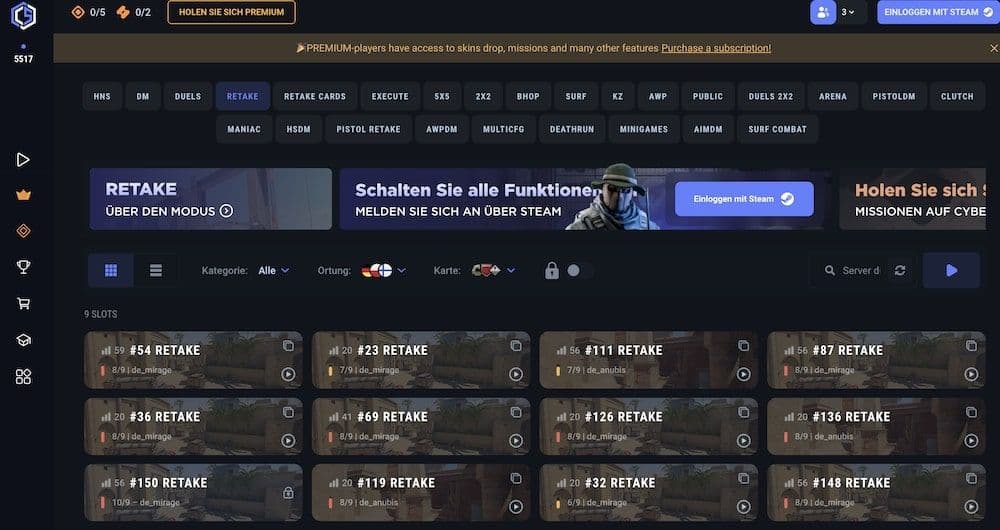
Task: Follow the Purchase a subscription link
Action: [716, 48]
